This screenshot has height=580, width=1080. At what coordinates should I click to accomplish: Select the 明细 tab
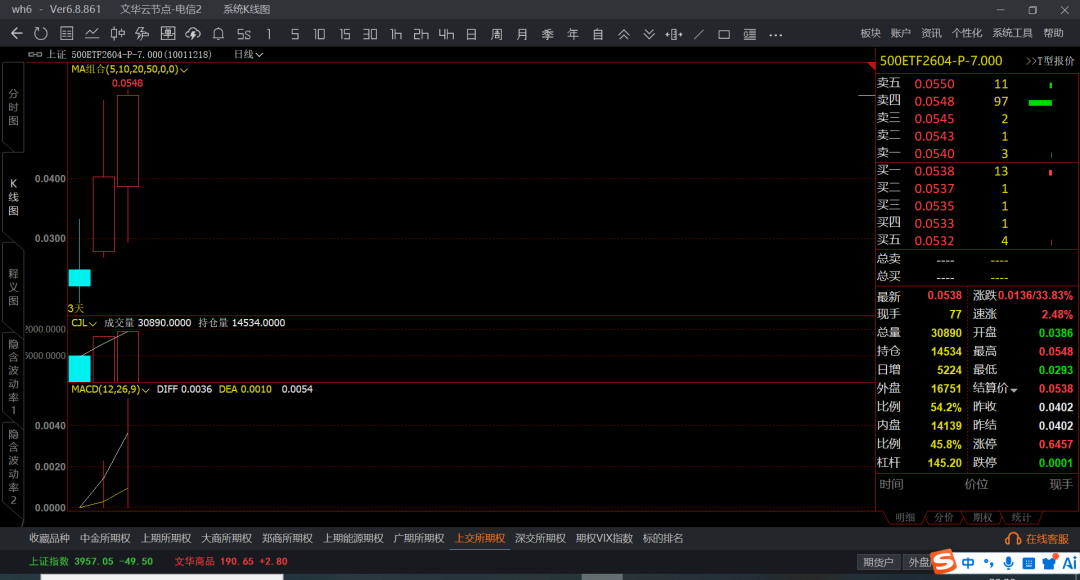[x=905, y=517]
